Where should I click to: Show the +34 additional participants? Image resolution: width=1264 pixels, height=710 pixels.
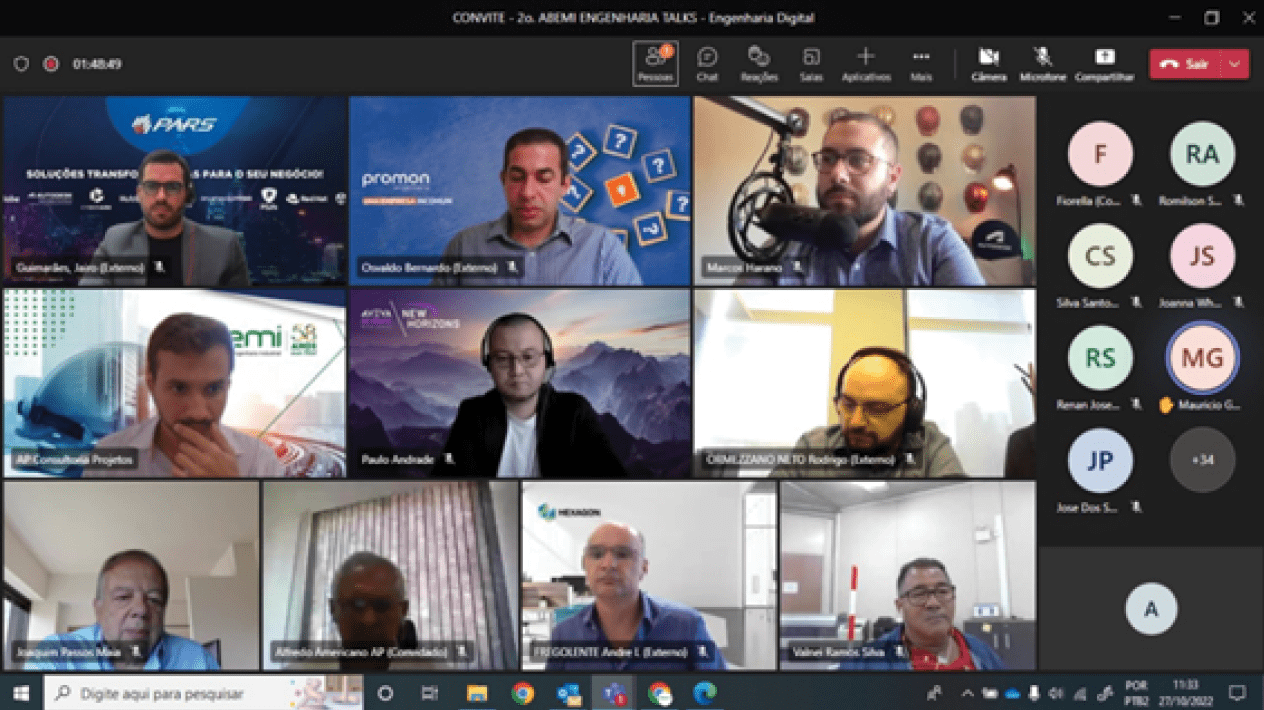click(1202, 460)
